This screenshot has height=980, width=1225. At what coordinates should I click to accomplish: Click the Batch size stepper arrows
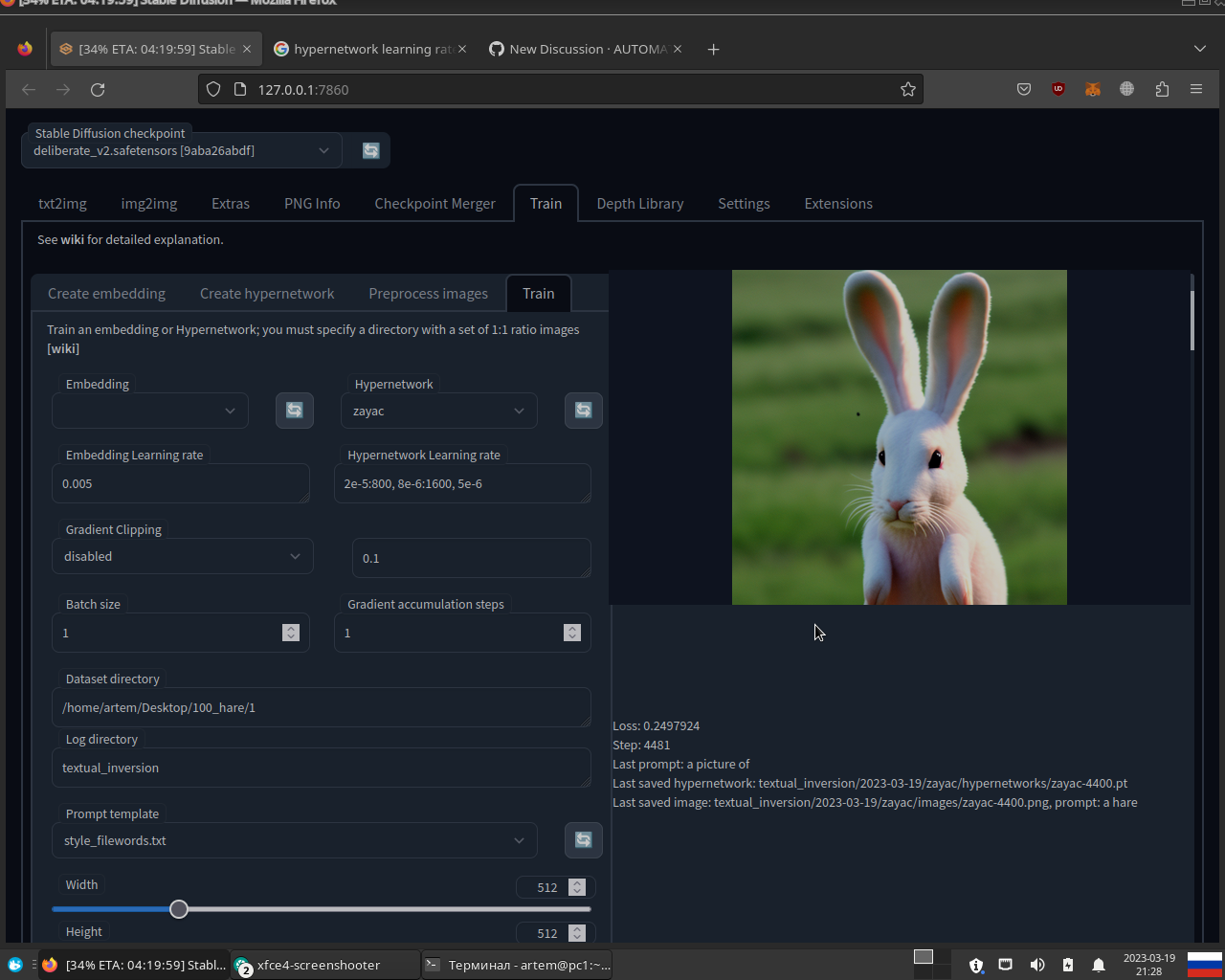coord(291,633)
